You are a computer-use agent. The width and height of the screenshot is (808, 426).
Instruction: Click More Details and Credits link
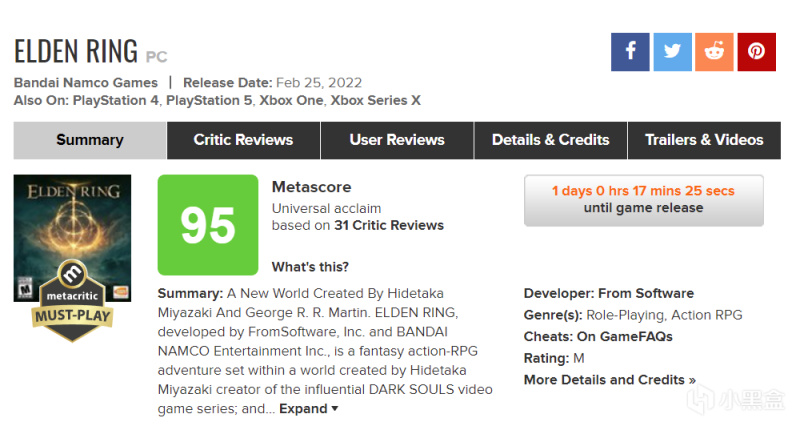(x=609, y=380)
